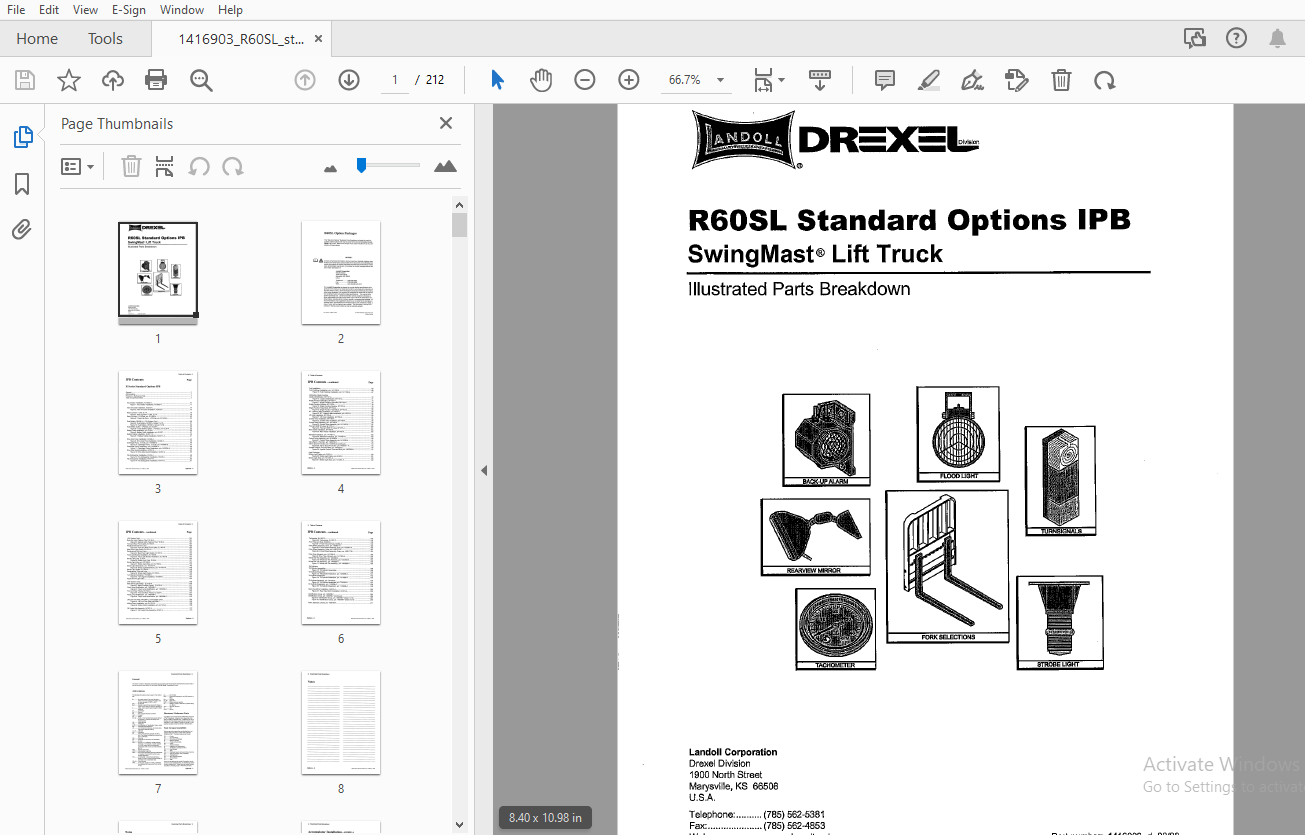The image size is (1305, 835).
Task: Add a comment sticky note
Action: [x=885, y=80]
